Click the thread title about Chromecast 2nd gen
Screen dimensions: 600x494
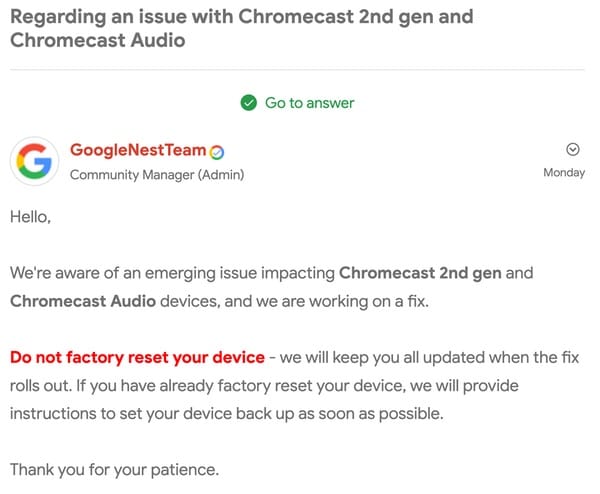(x=242, y=28)
